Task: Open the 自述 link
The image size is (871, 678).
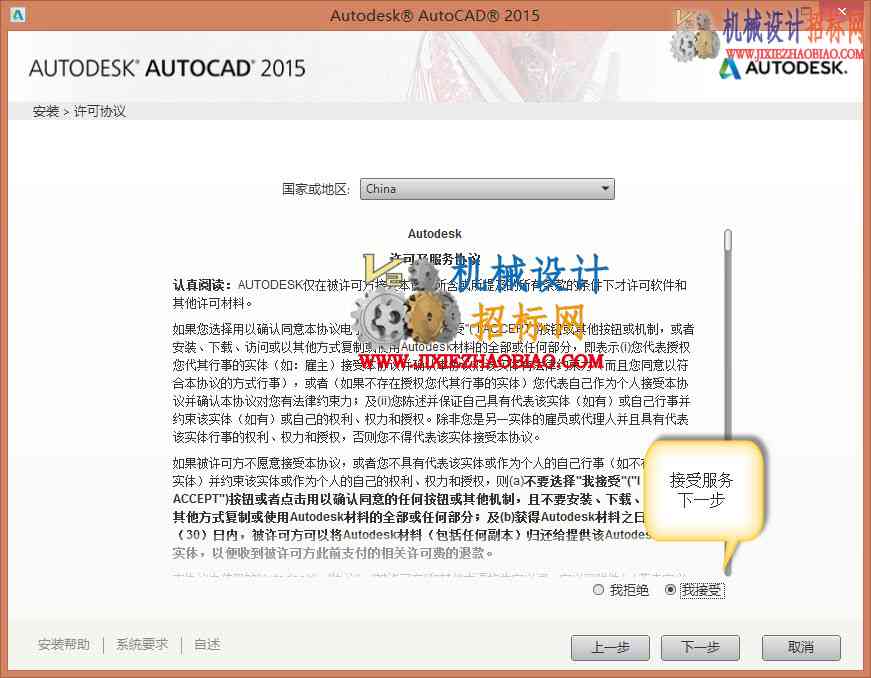Action: (207, 645)
